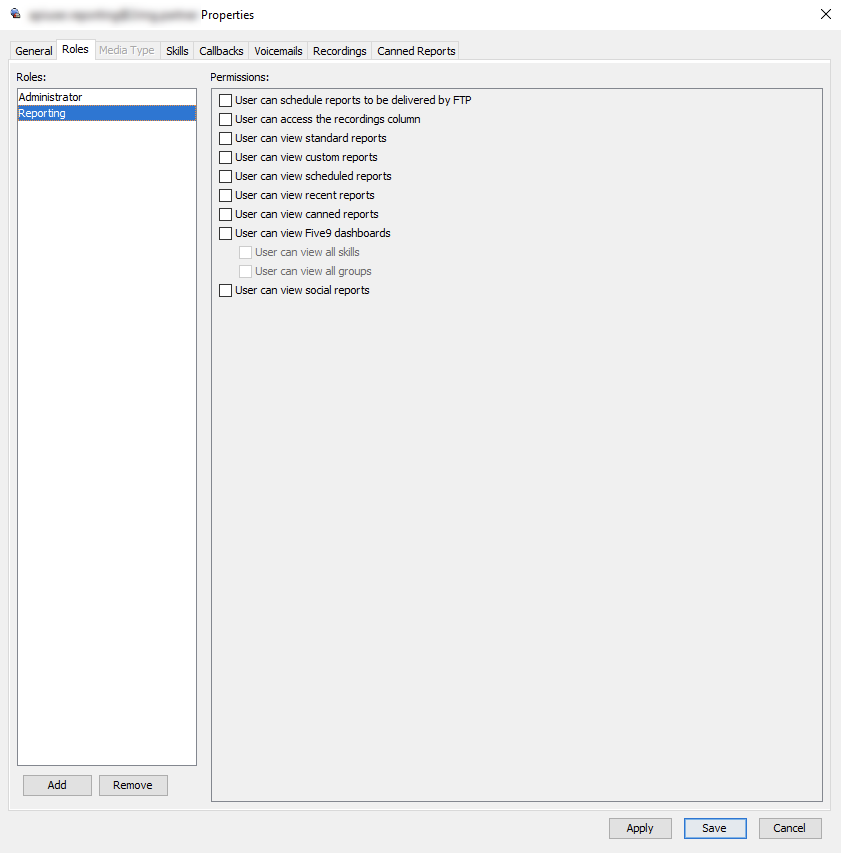Image resolution: width=841 pixels, height=853 pixels.
Task: Enable viewing of standard reports
Action: click(225, 138)
